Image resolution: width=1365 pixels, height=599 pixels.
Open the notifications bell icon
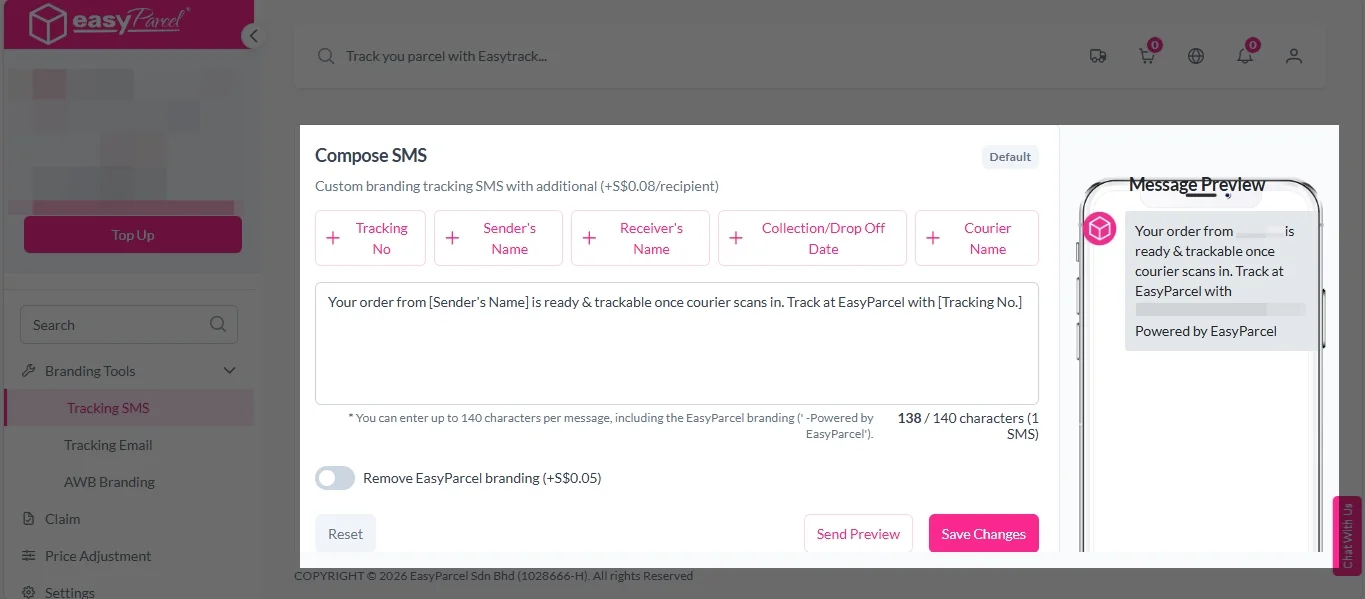tap(1245, 56)
